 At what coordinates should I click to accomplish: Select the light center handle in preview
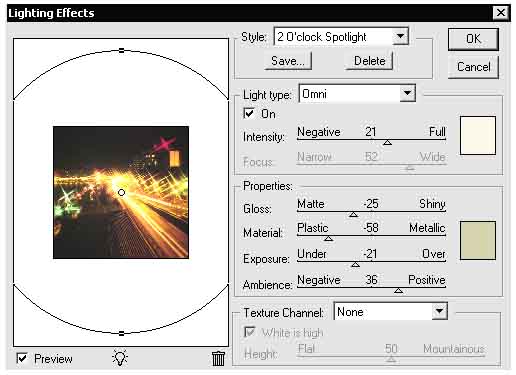click(121, 192)
